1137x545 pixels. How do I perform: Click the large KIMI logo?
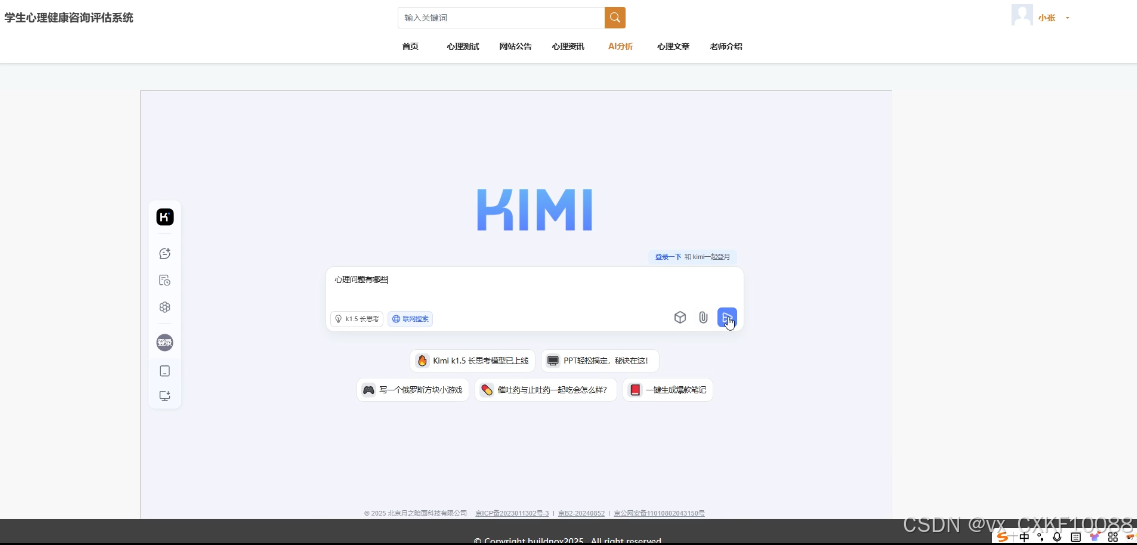(x=534, y=210)
